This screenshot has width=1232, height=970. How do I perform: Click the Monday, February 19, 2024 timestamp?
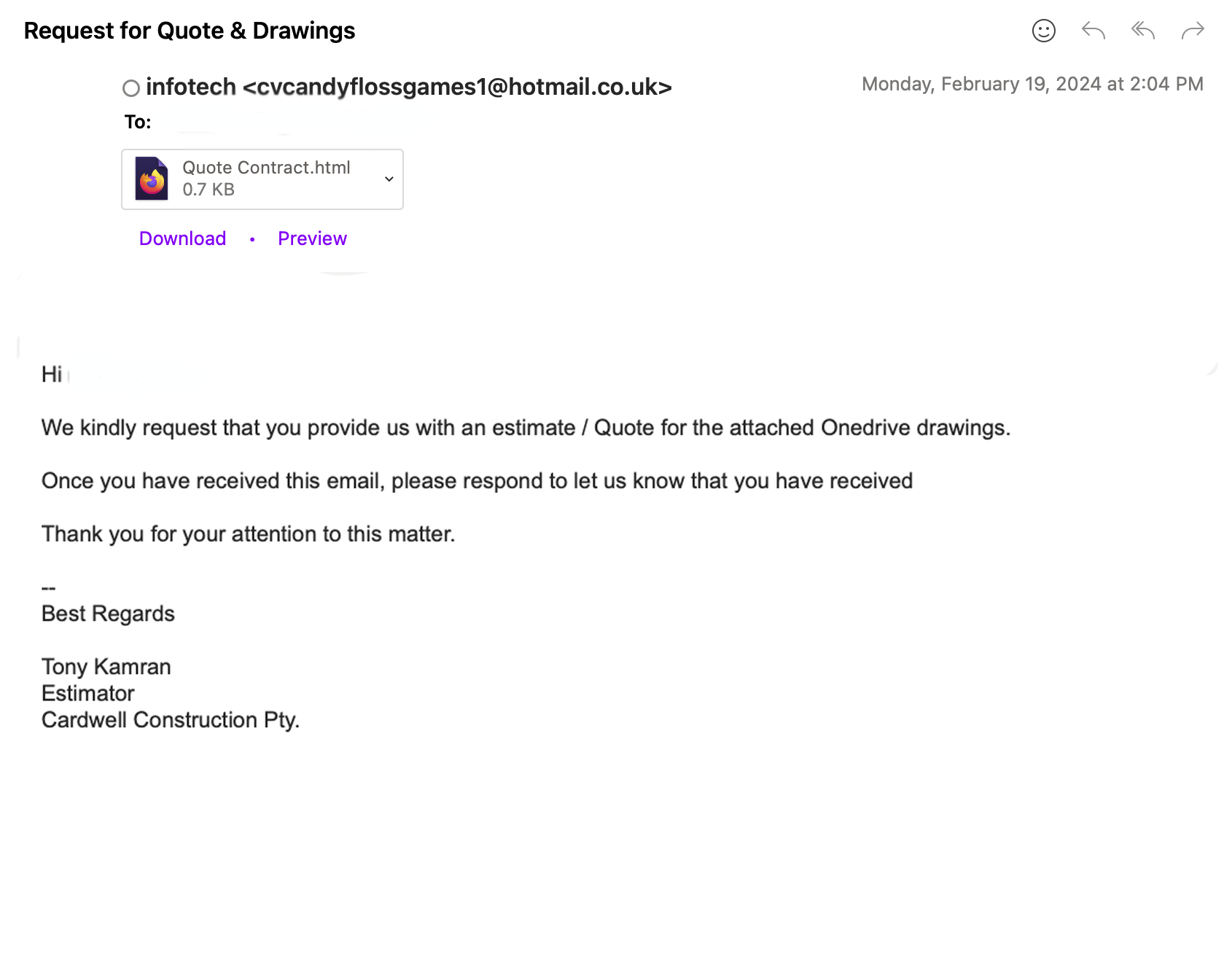click(x=1032, y=84)
